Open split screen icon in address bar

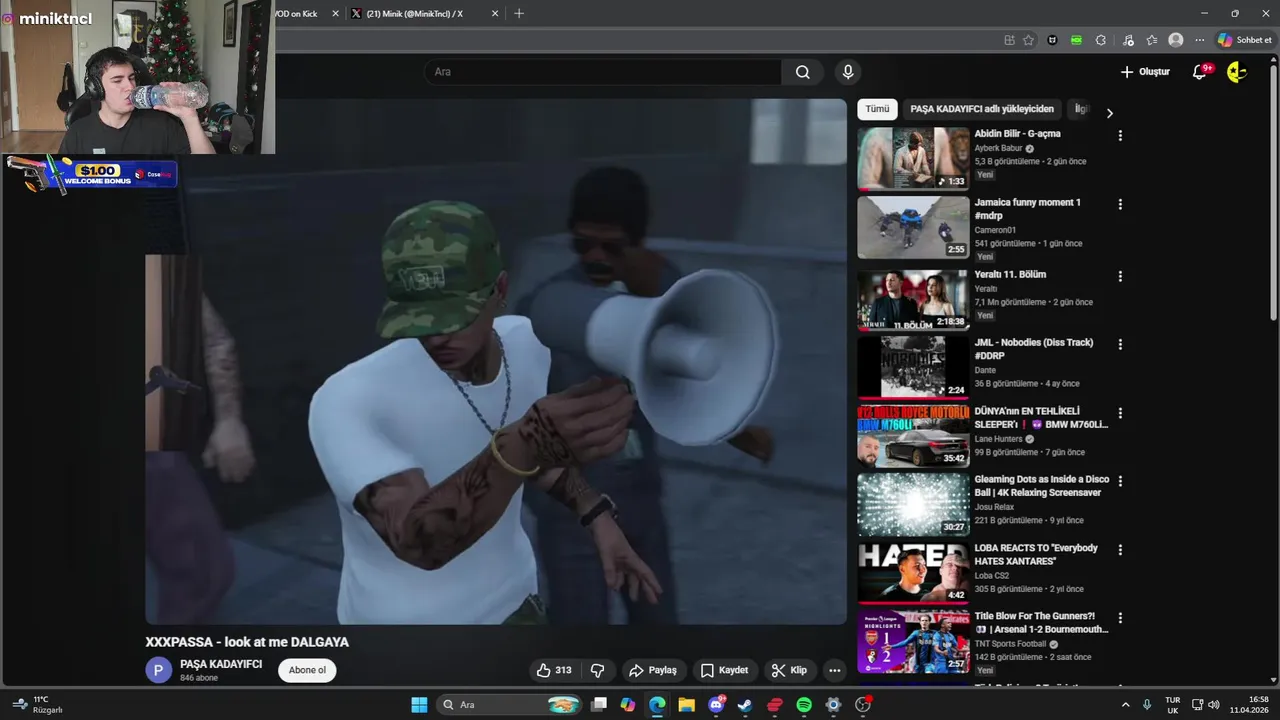coord(1009,40)
